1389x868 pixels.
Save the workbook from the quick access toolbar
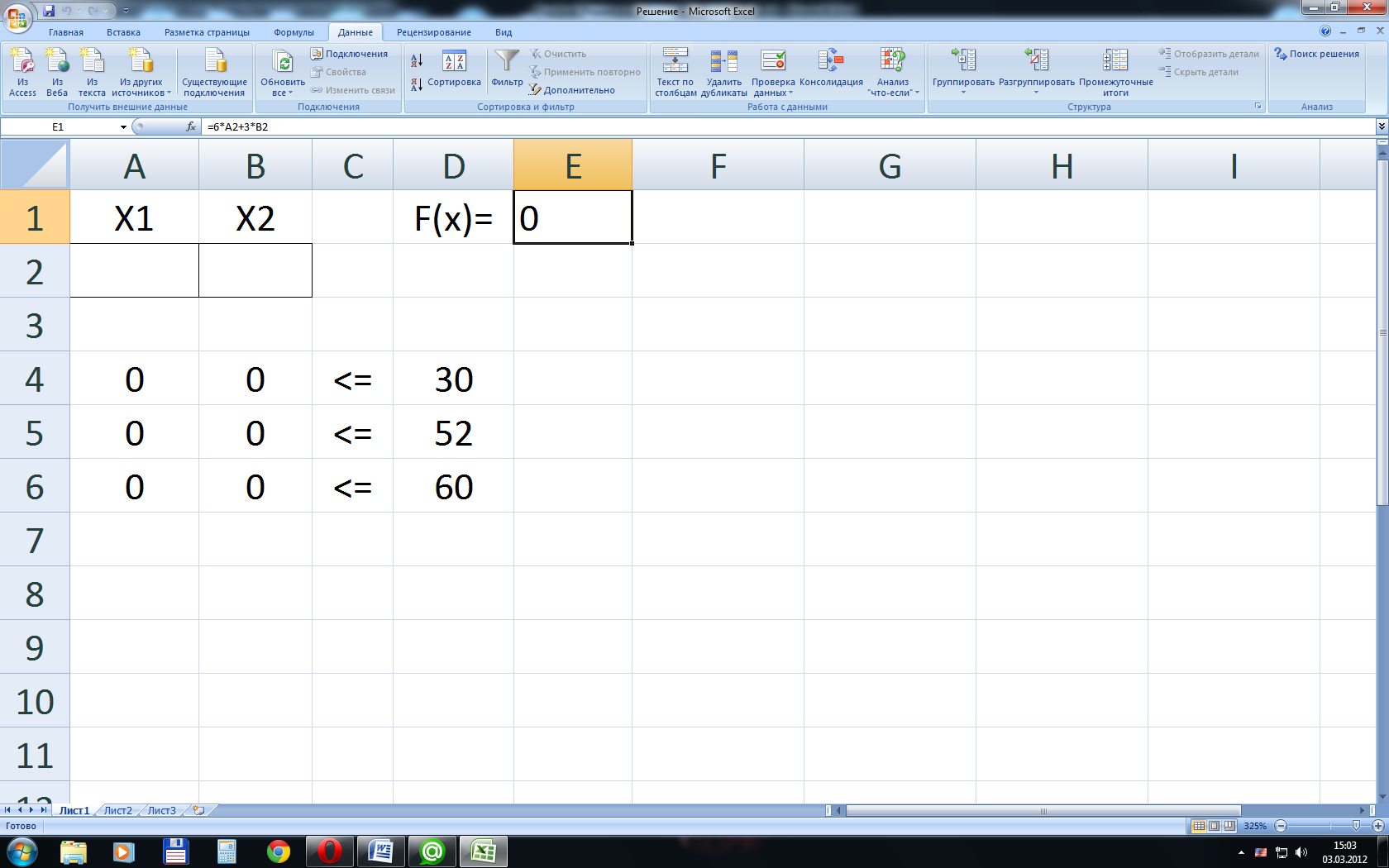click(49, 11)
